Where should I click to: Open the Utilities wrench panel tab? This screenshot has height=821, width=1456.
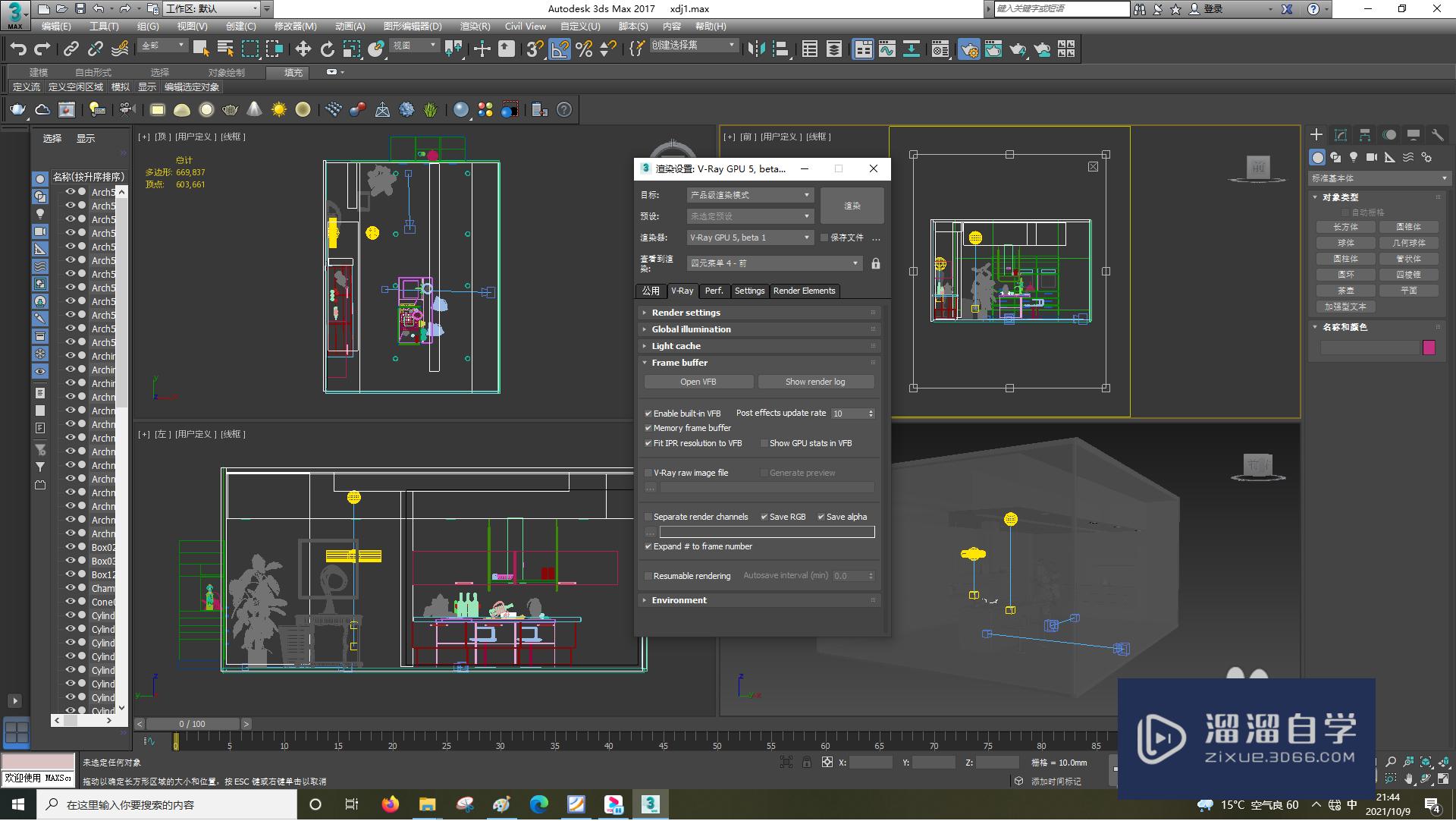click(1438, 134)
